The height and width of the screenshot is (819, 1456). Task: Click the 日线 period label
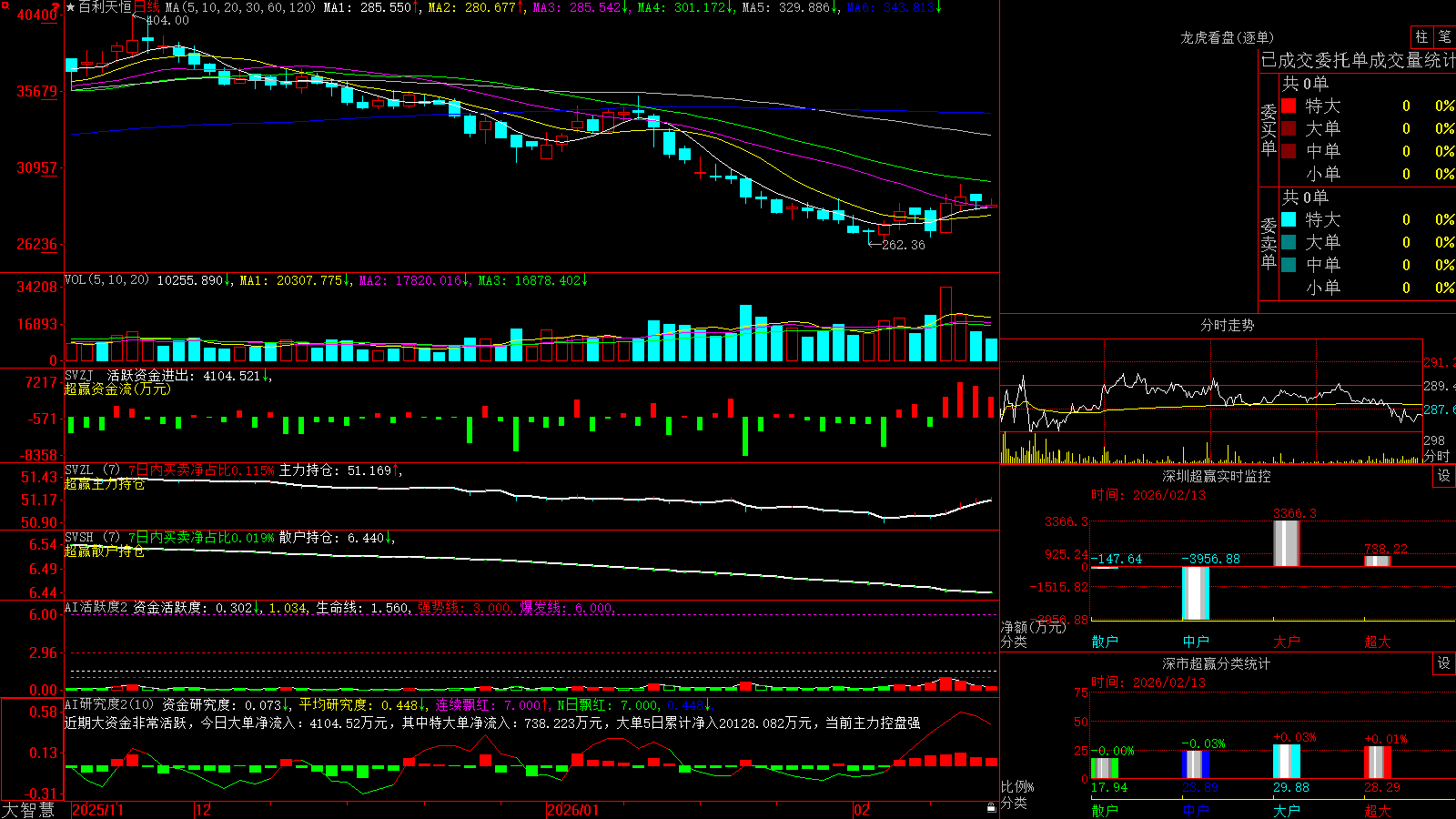pyautogui.click(x=147, y=7)
